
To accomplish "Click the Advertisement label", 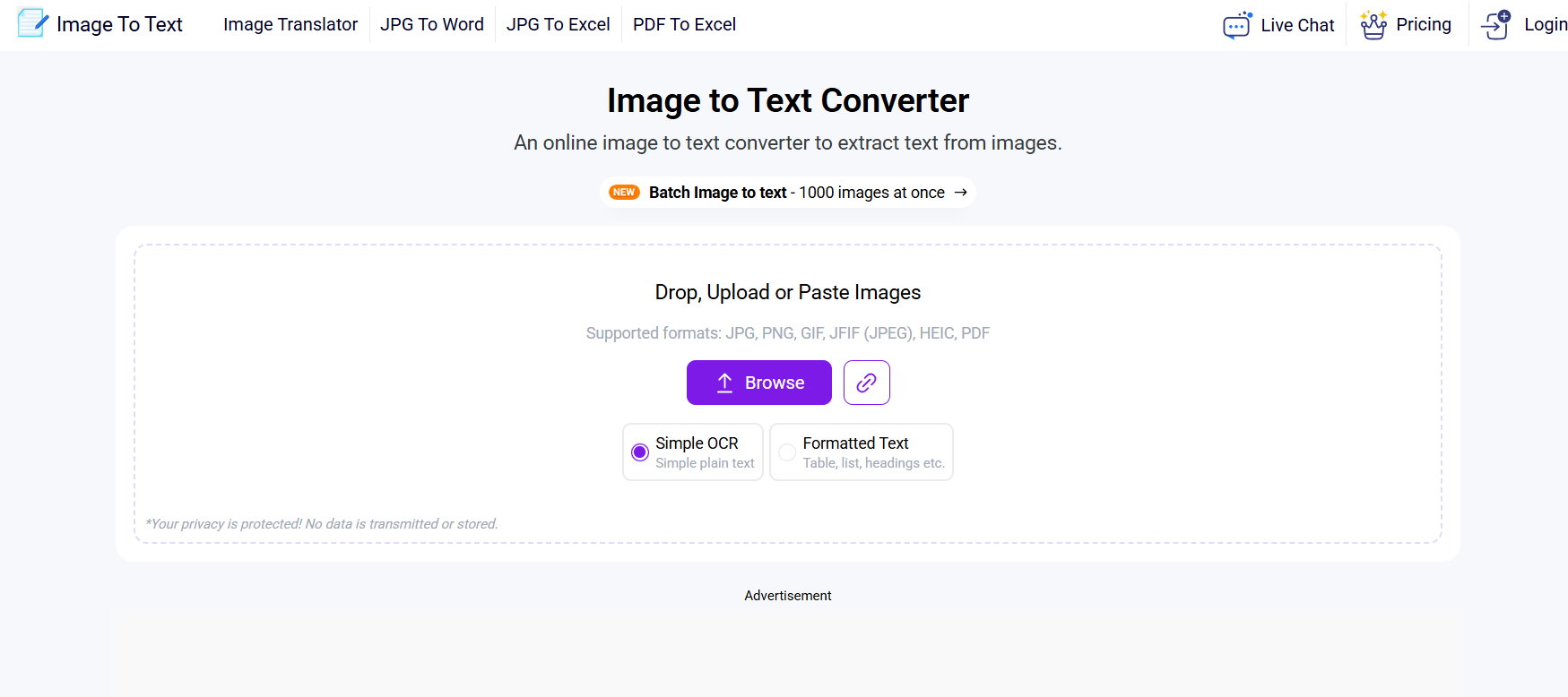I will point(788,596).
